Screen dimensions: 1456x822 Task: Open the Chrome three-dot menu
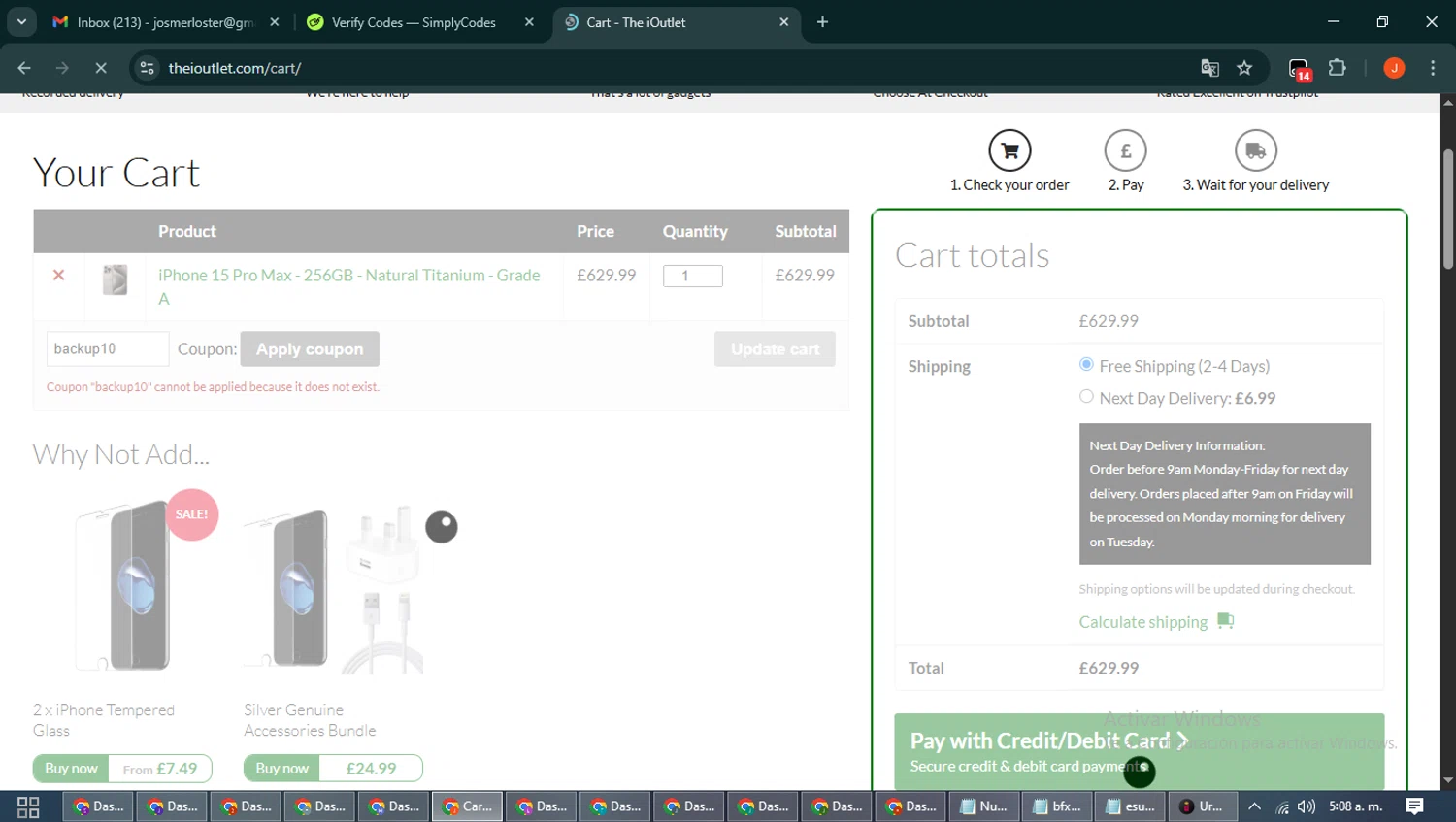[1433, 68]
